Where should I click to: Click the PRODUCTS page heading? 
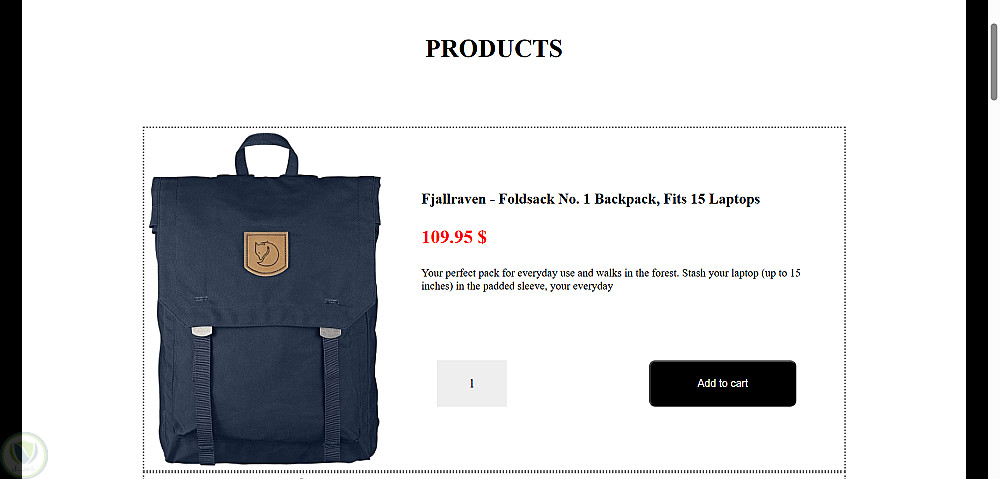click(x=494, y=48)
